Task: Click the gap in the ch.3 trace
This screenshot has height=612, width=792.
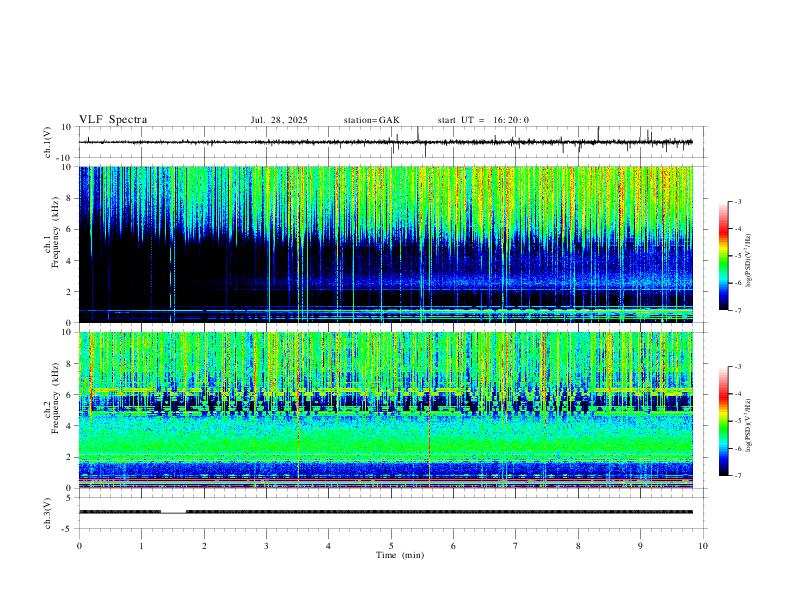Action: (173, 512)
